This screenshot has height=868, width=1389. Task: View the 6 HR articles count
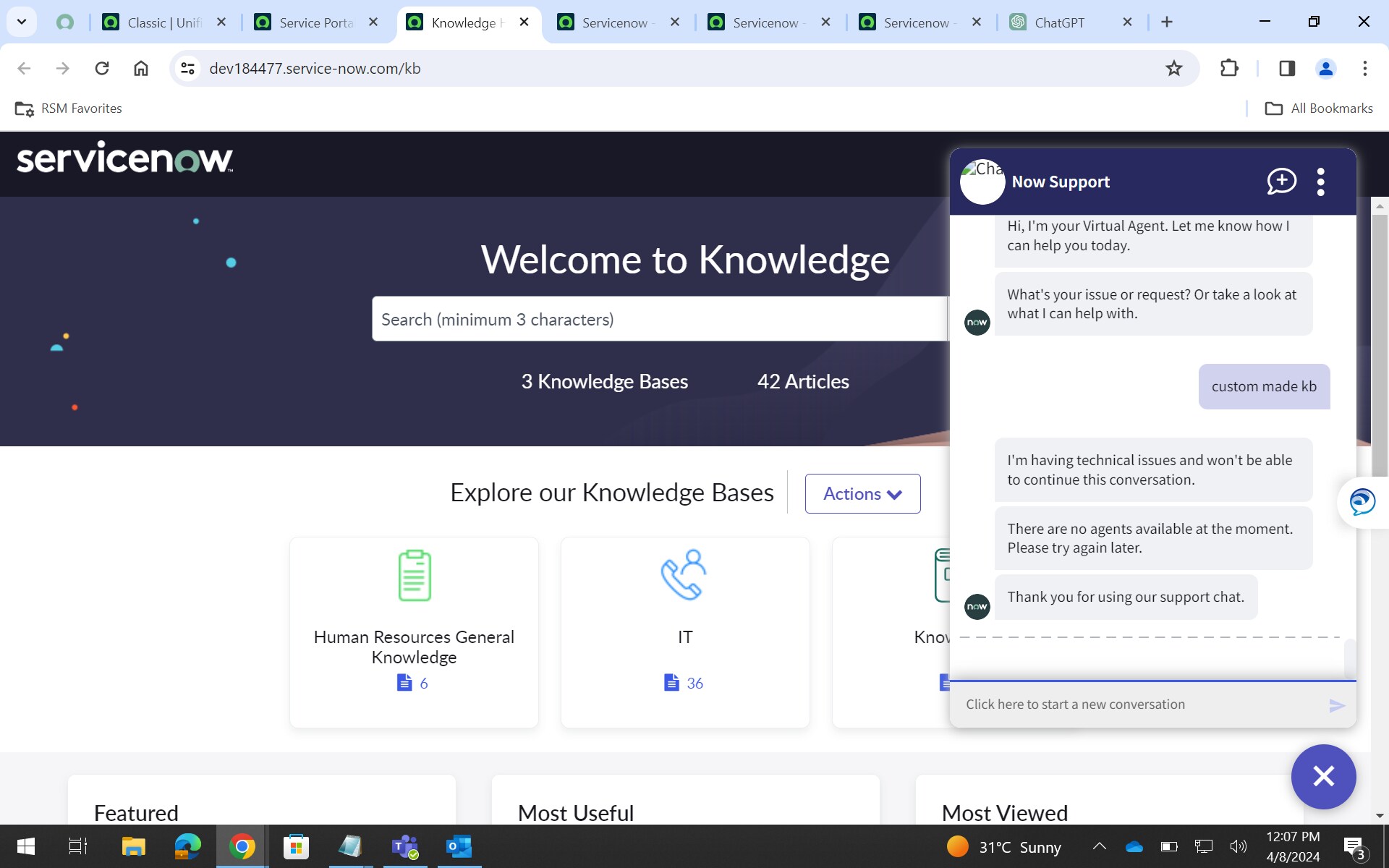[x=412, y=683]
